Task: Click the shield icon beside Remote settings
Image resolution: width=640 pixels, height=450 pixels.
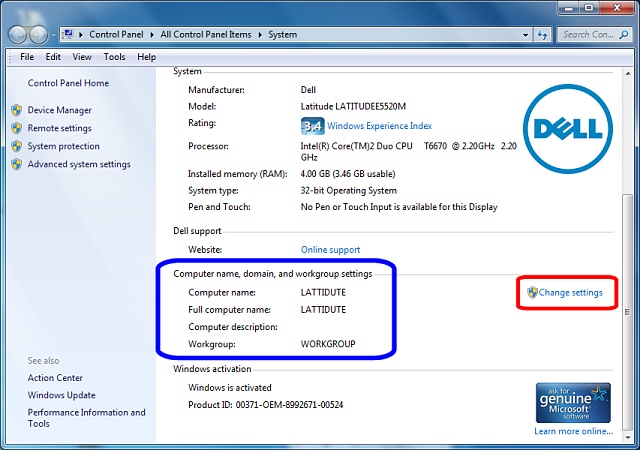Action: coord(17,128)
